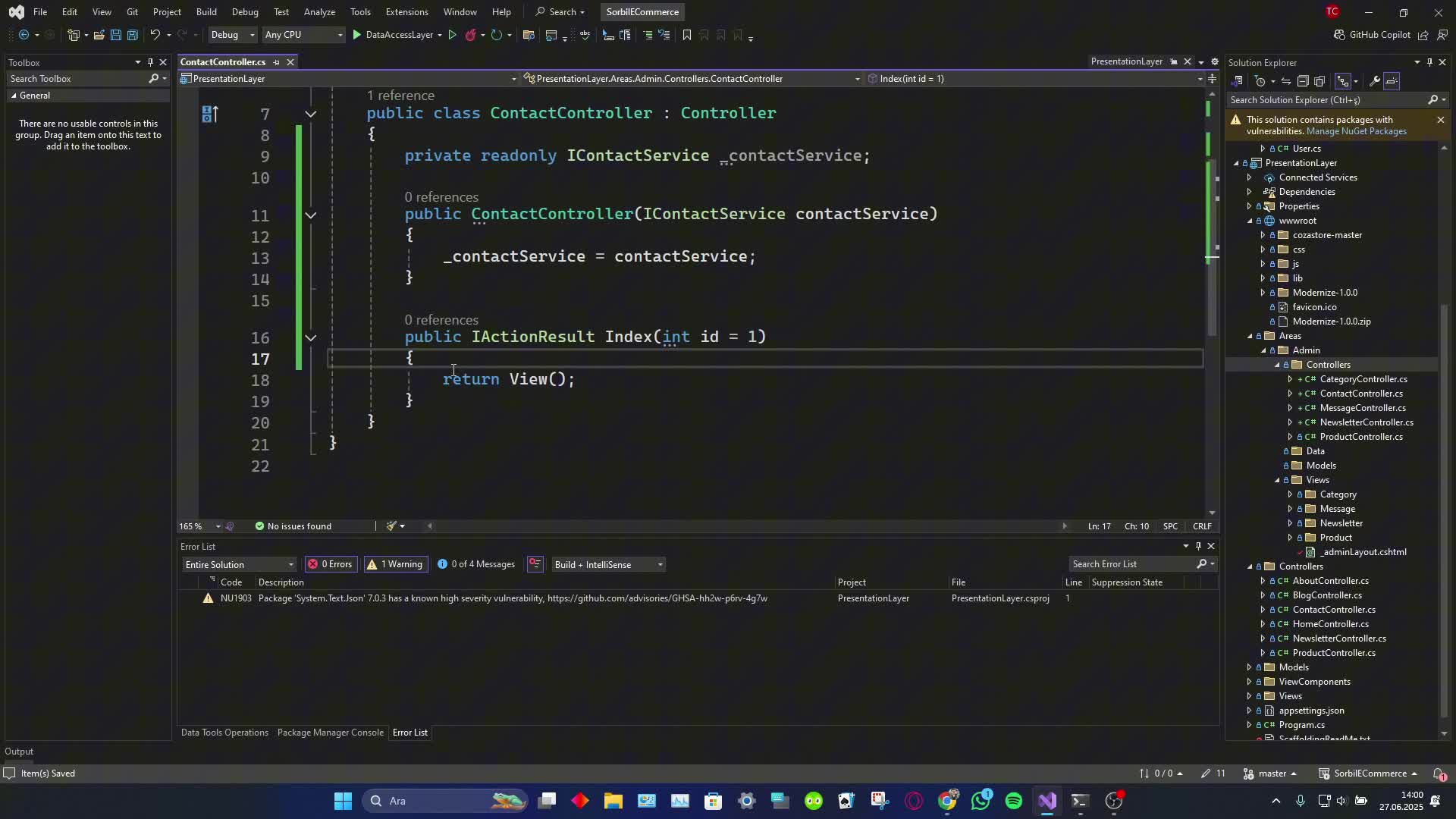Collapse the ContactController class at line 7
Image resolution: width=1456 pixels, height=819 pixels.
pos(311,114)
